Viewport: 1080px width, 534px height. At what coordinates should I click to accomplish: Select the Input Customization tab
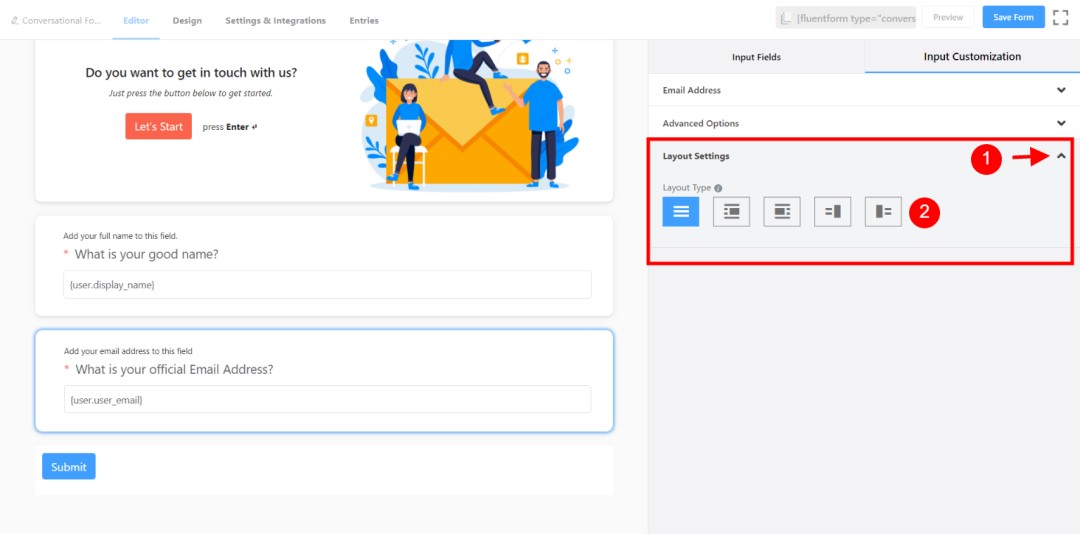972,57
